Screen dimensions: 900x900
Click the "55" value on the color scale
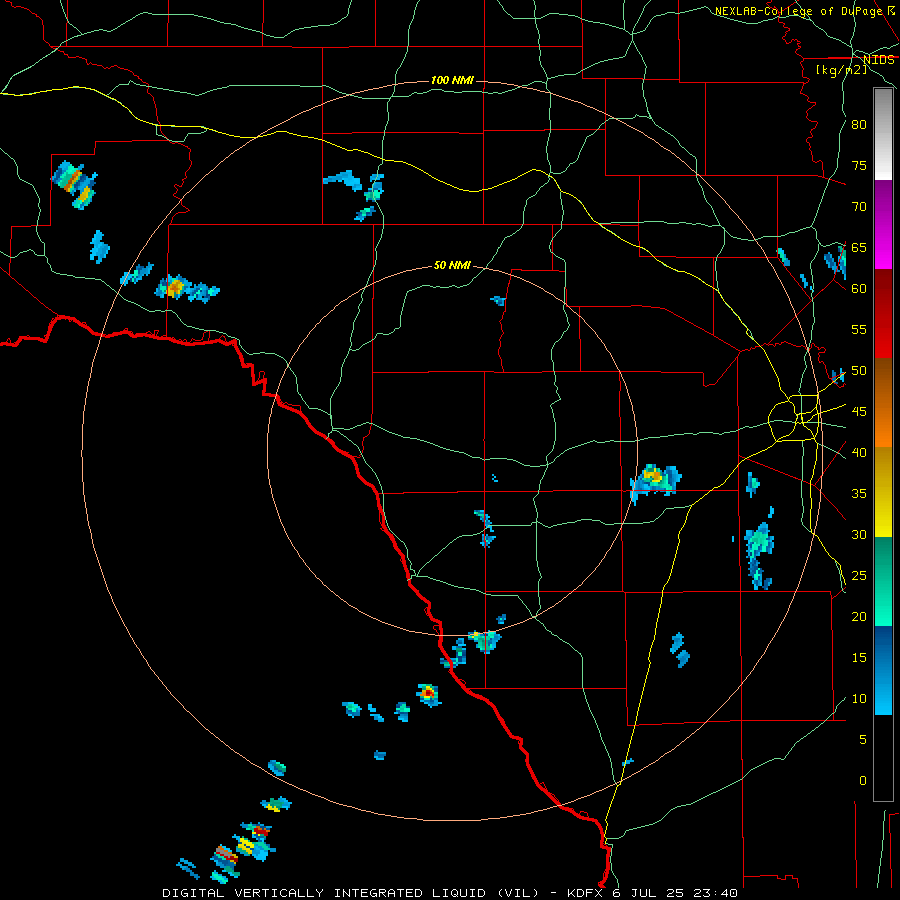[859, 330]
